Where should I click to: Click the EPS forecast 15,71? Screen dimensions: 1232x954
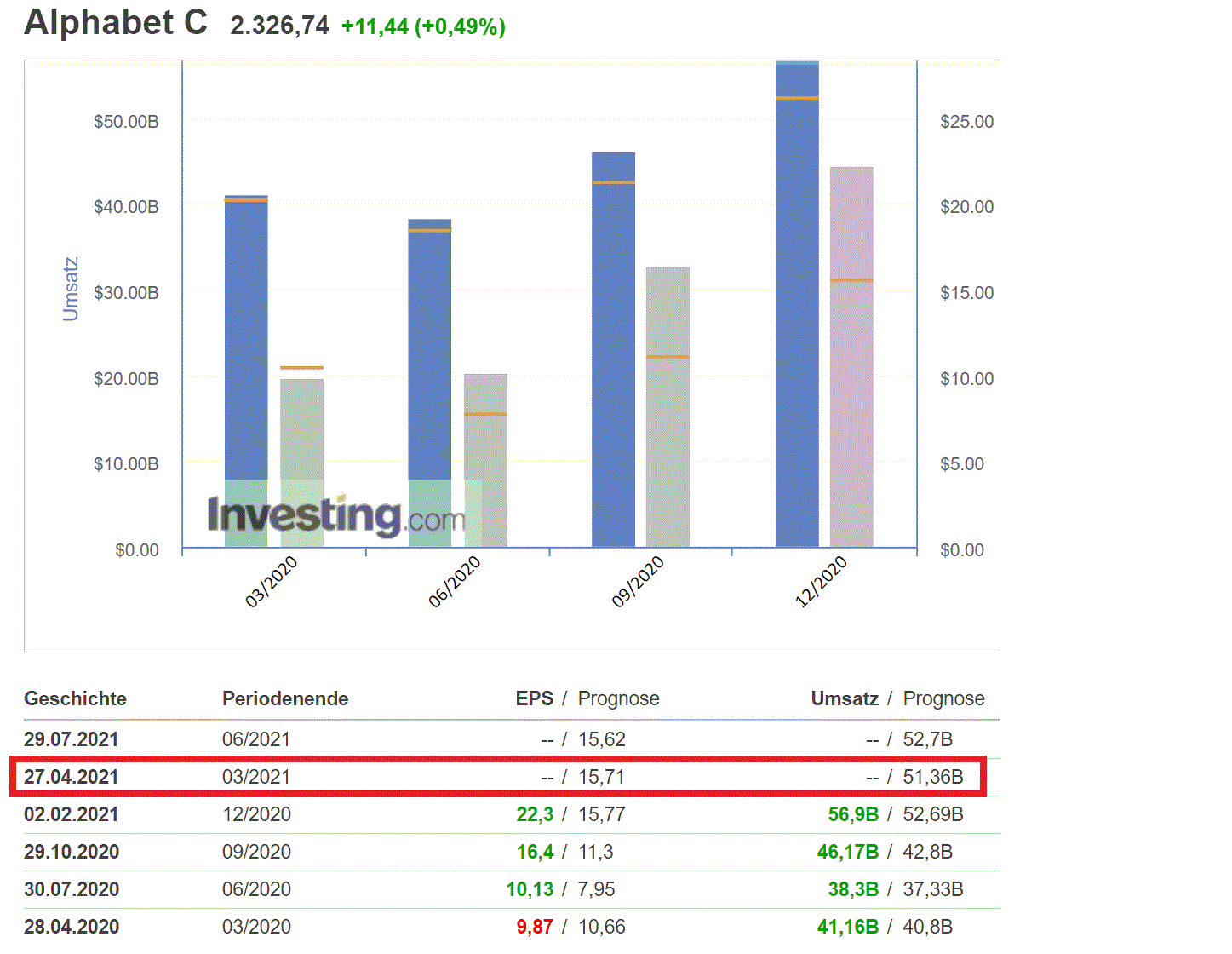point(602,777)
